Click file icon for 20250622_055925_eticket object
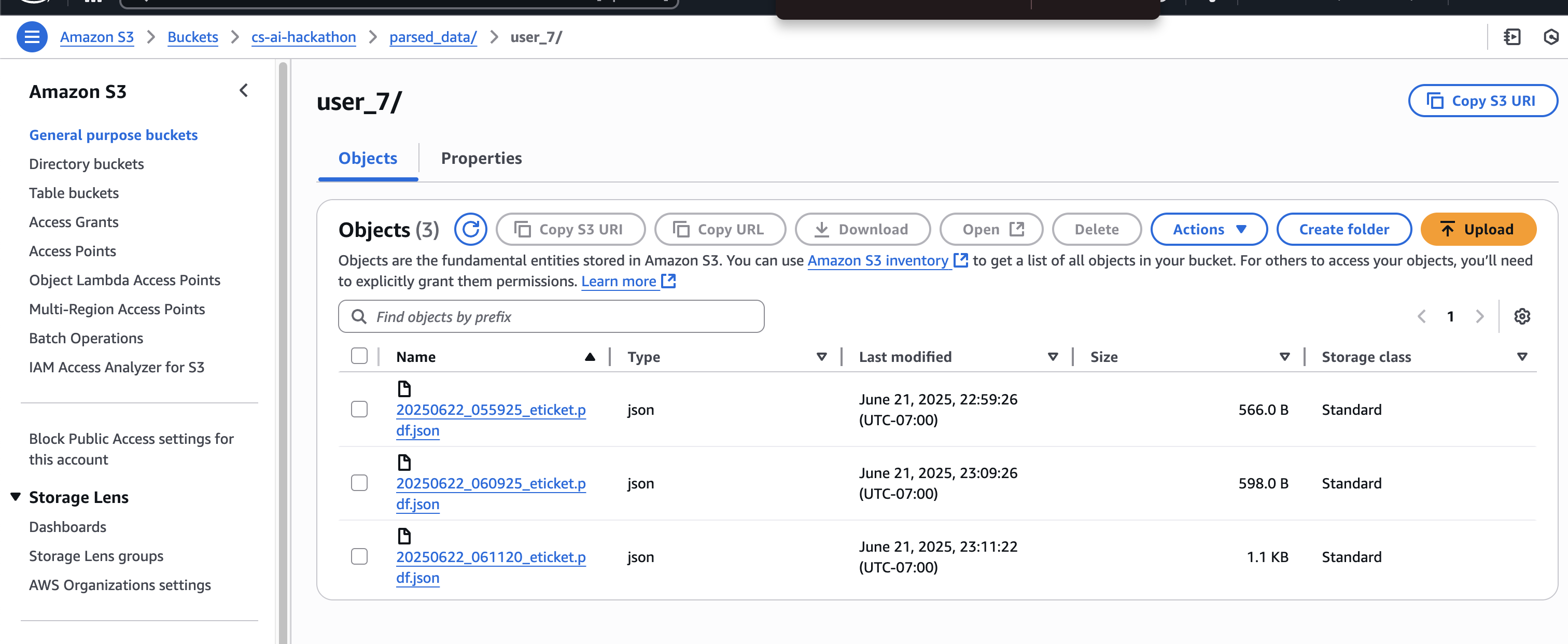This screenshot has width=1568, height=644. point(404,388)
